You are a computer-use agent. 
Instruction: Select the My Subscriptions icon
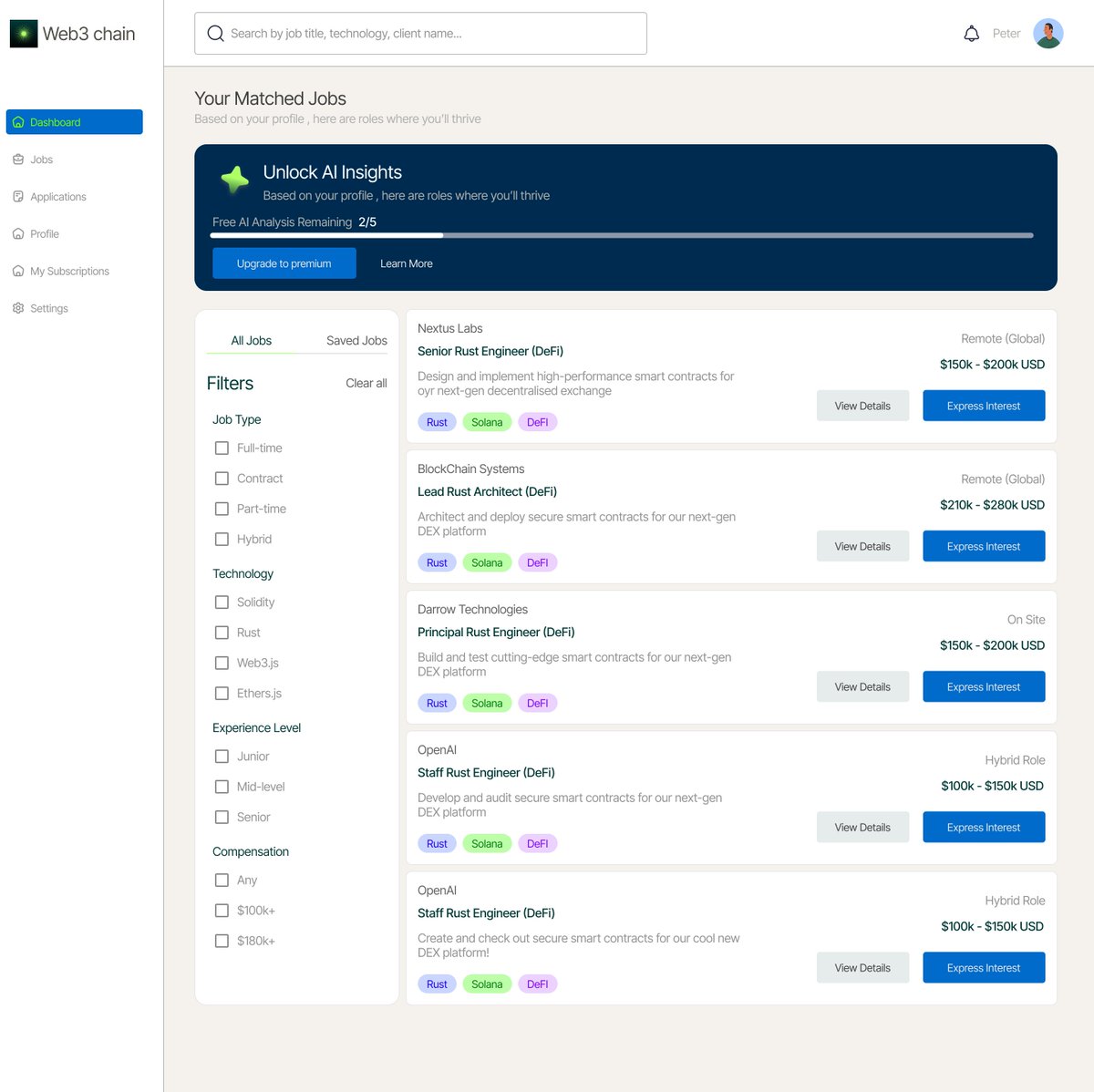click(18, 271)
